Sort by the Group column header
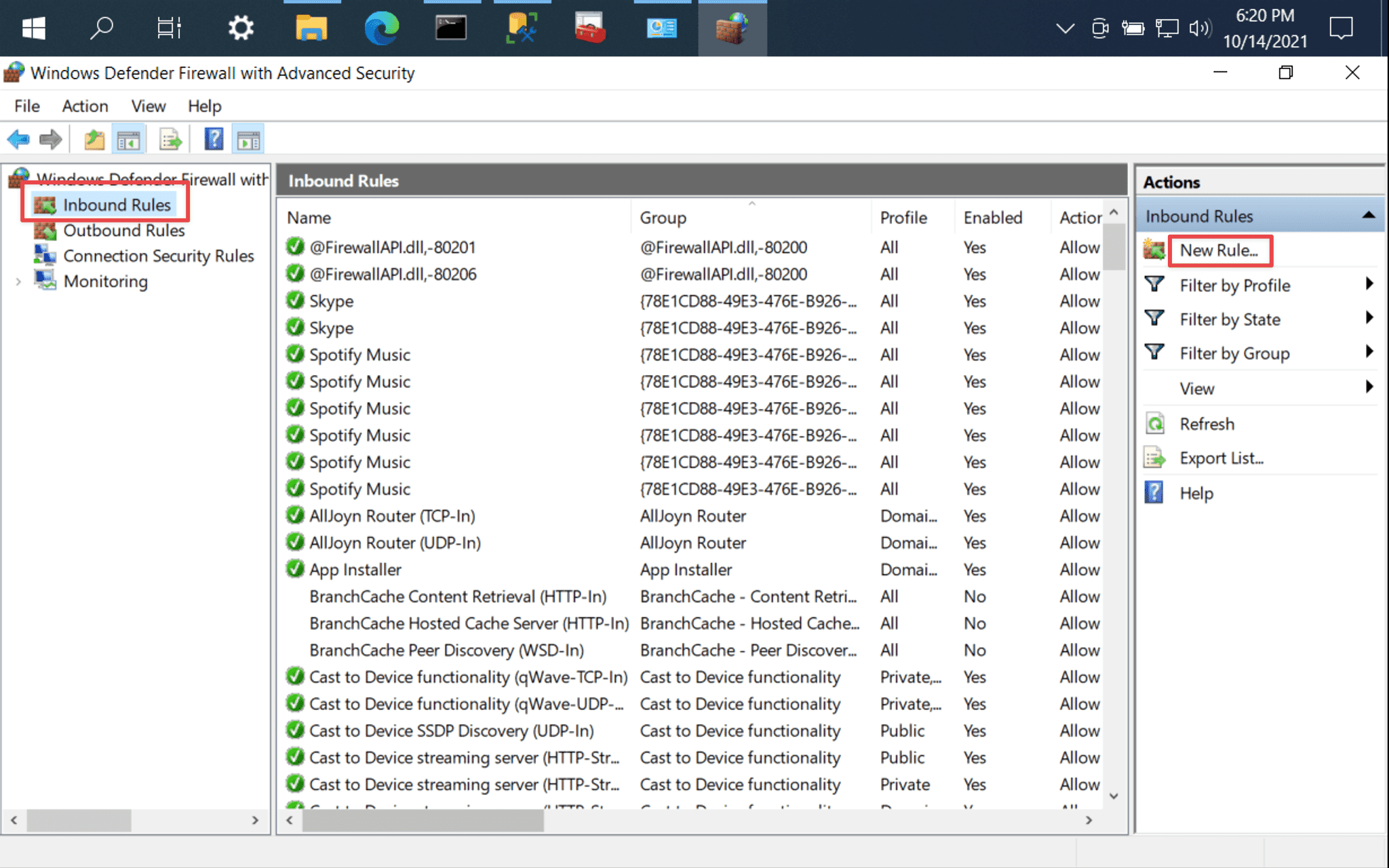This screenshot has height=868, width=1389. (751, 218)
